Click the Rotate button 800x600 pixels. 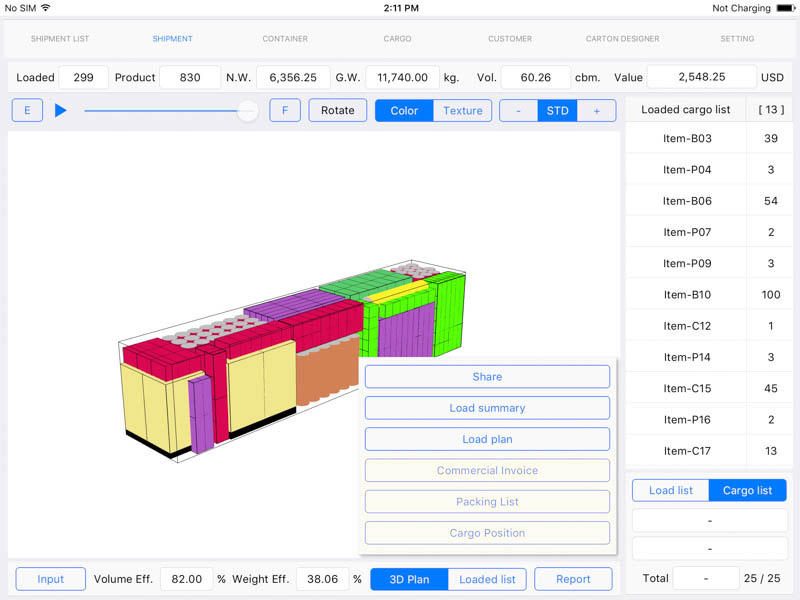pyautogui.click(x=338, y=110)
